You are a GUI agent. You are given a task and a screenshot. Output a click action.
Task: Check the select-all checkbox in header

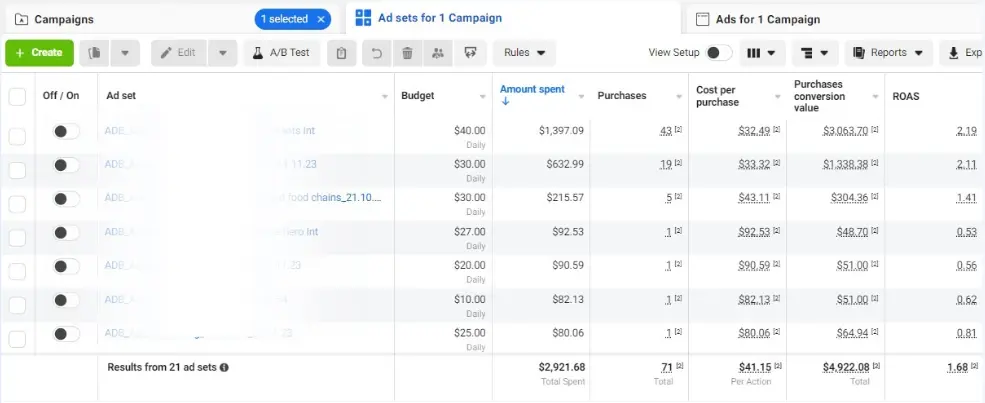point(17,97)
